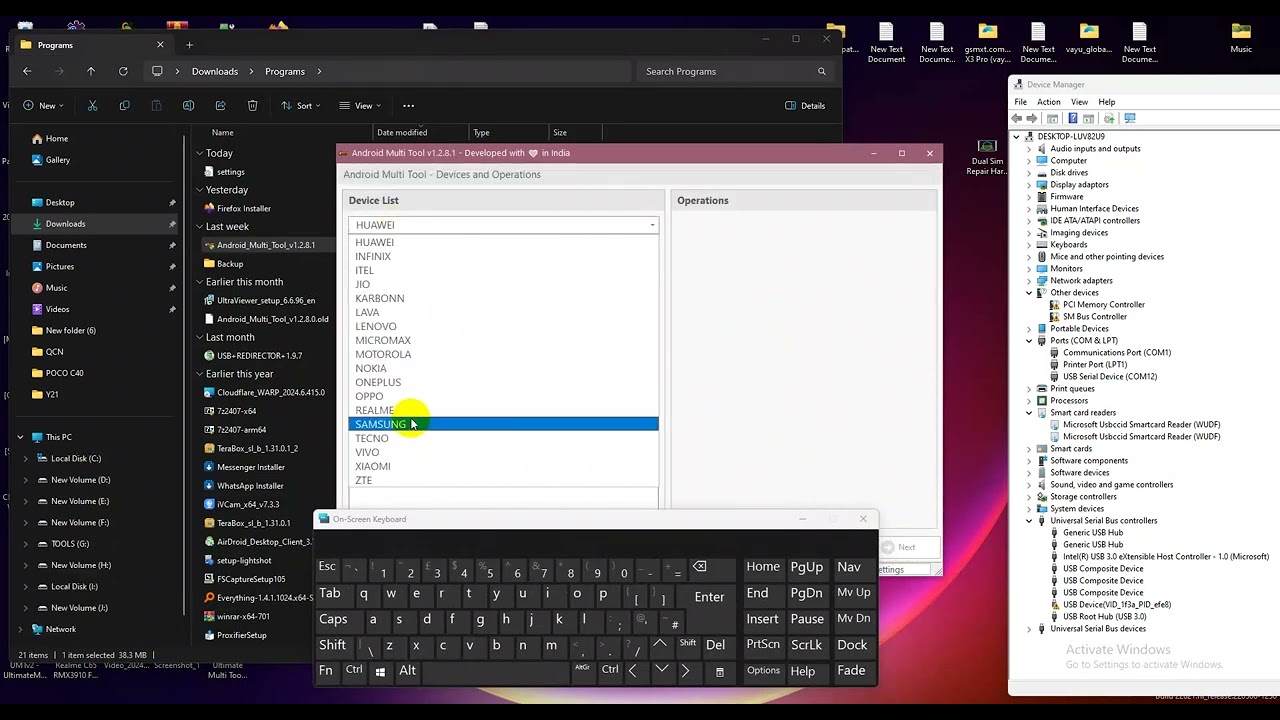Click the Enter key on On-Screen Keyboard
Screen dimensions: 1280x720
pos(709,597)
